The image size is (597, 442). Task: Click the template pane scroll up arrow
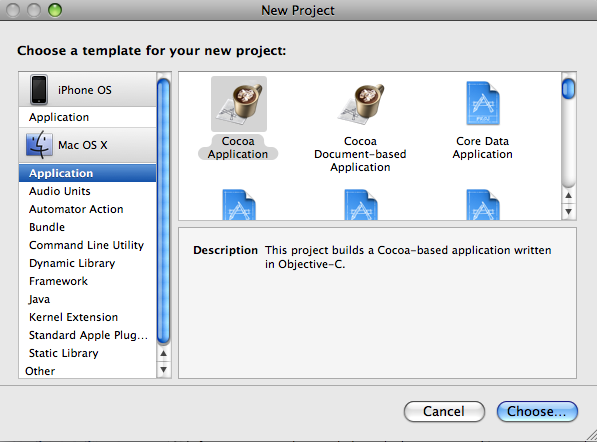click(x=568, y=196)
